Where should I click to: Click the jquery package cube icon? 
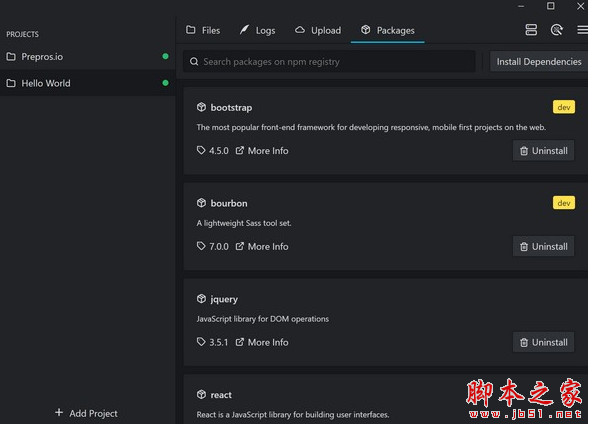point(201,299)
